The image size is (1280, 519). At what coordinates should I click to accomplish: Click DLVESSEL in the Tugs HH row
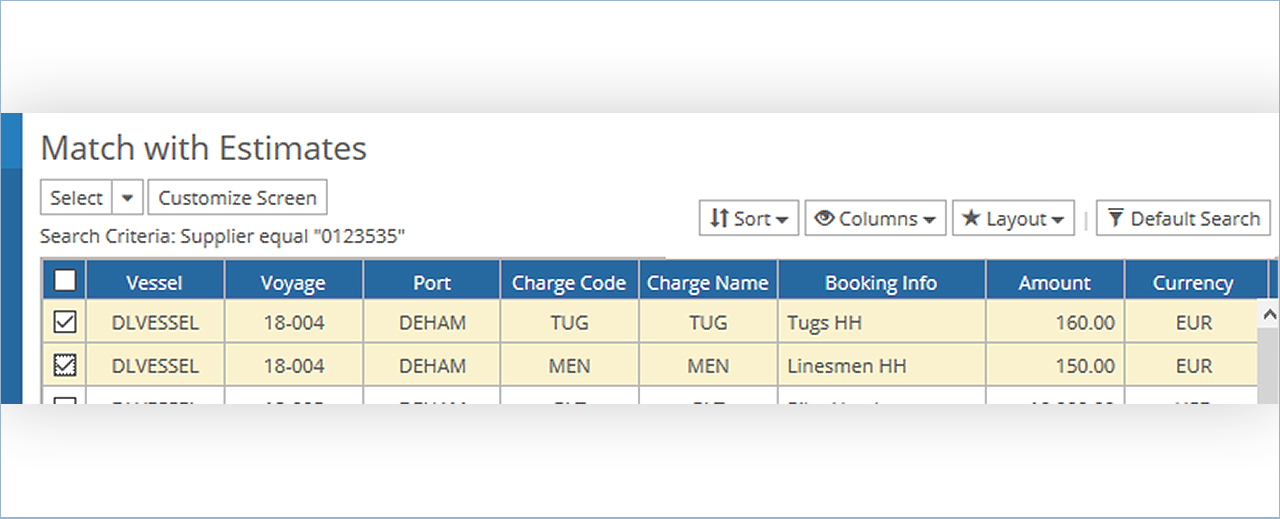click(155, 323)
